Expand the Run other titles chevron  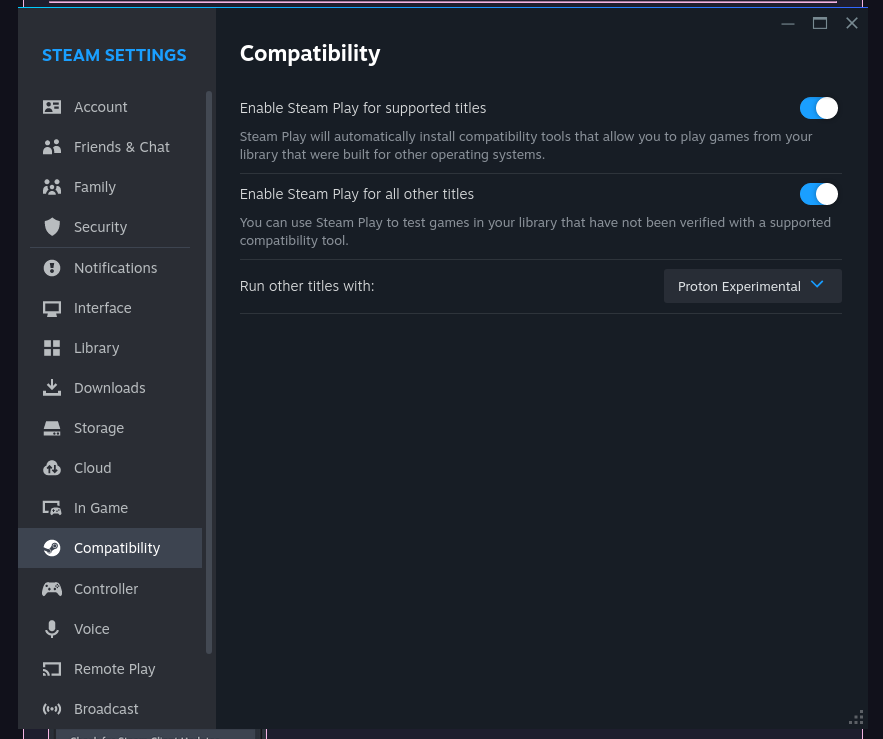pyautogui.click(x=817, y=285)
